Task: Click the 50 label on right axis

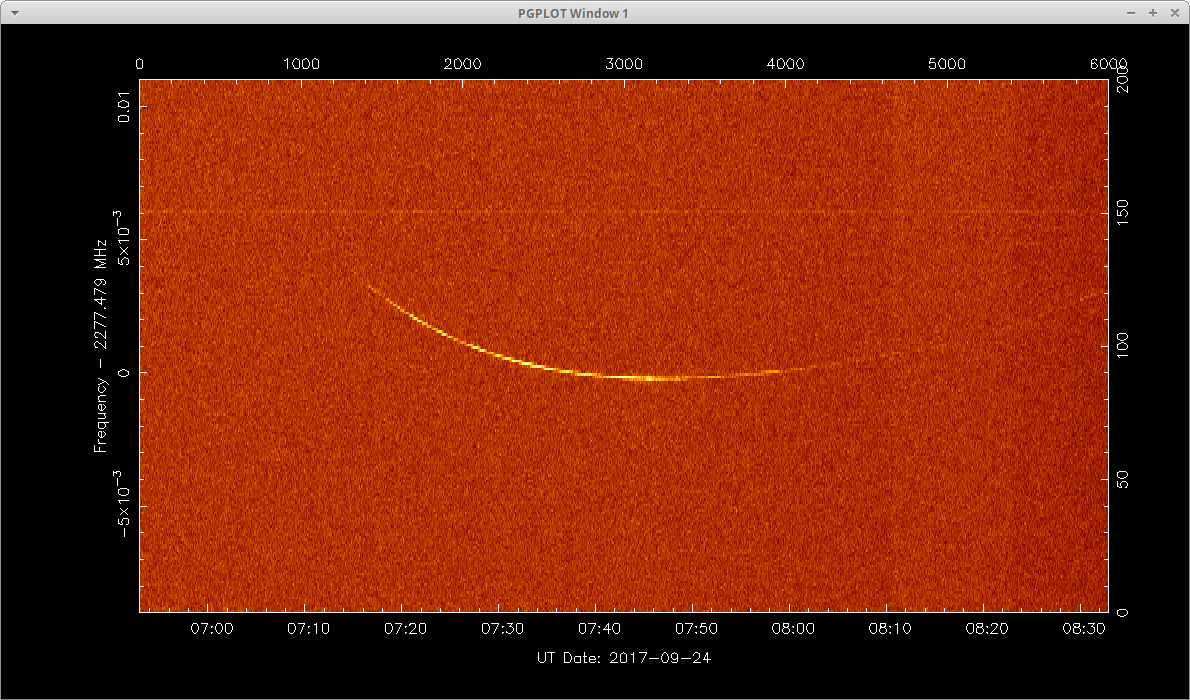Action: [x=1122, y=480]
